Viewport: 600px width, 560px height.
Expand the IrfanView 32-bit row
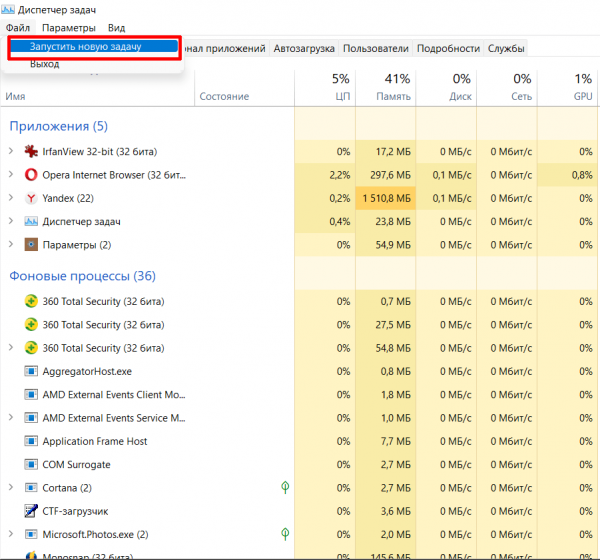(x=11, y=151)
